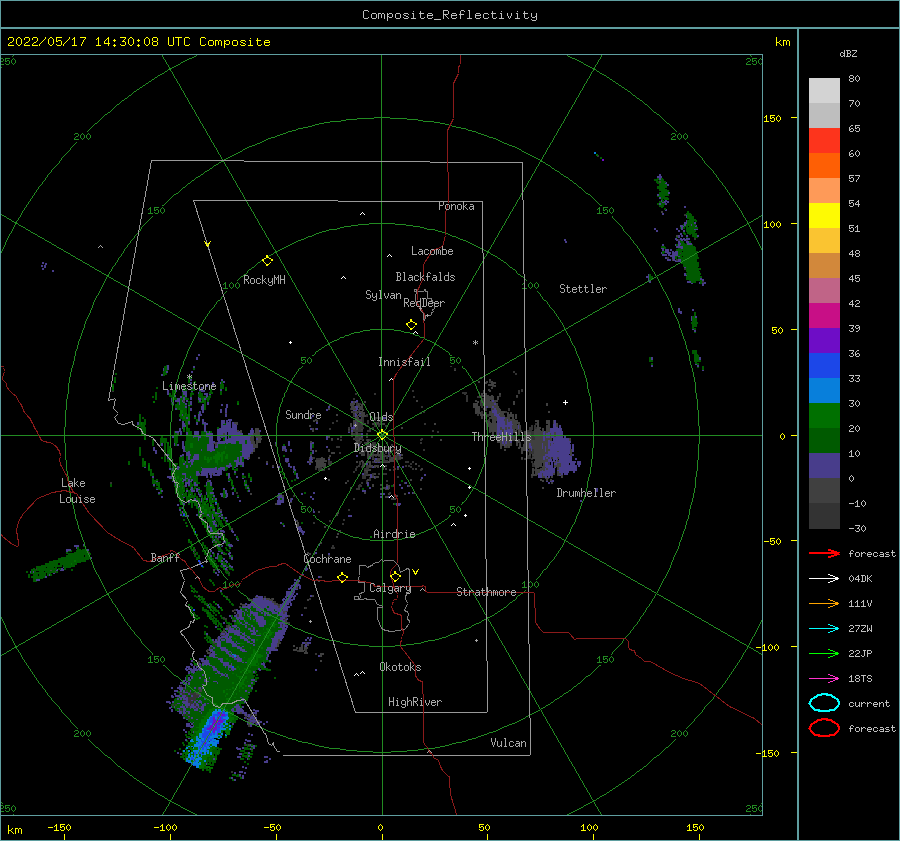Click the white plus marker north of Drumheller
Viewport: 900px width, 841px height.
pos(565,402)
